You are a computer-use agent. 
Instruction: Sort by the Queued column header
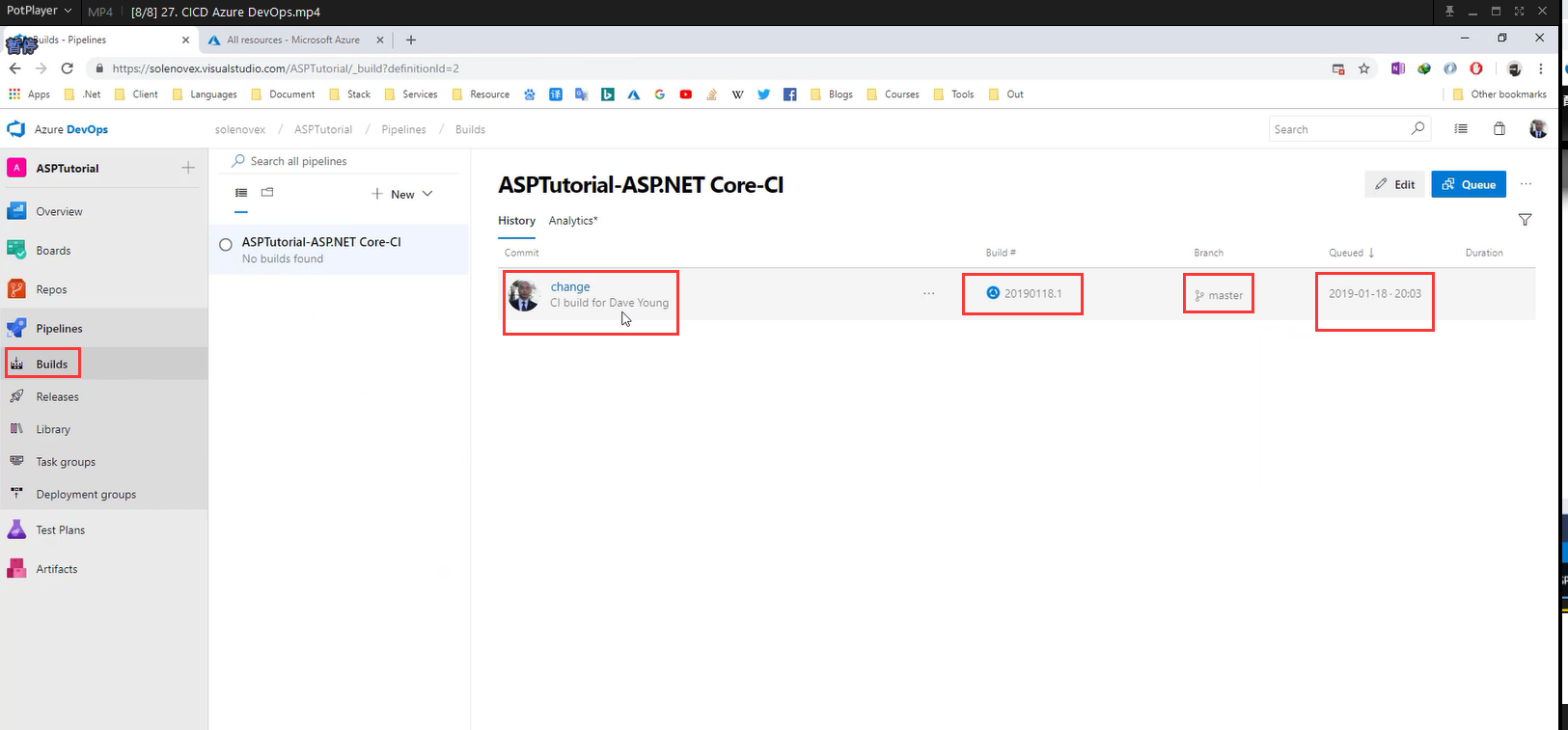click(x=1351, y=253)
